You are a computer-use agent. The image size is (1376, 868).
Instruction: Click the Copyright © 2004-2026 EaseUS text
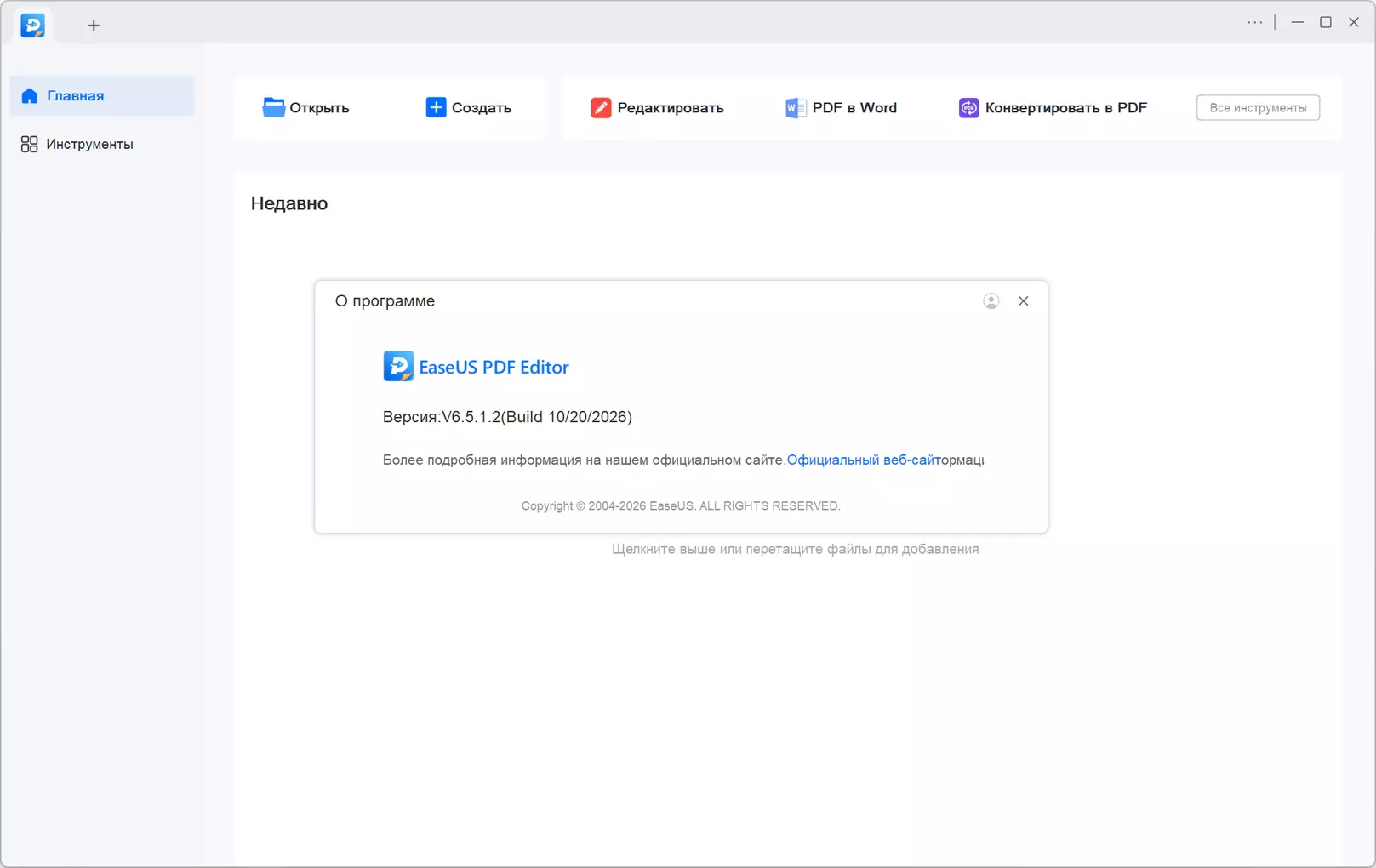tap(680, 505)
